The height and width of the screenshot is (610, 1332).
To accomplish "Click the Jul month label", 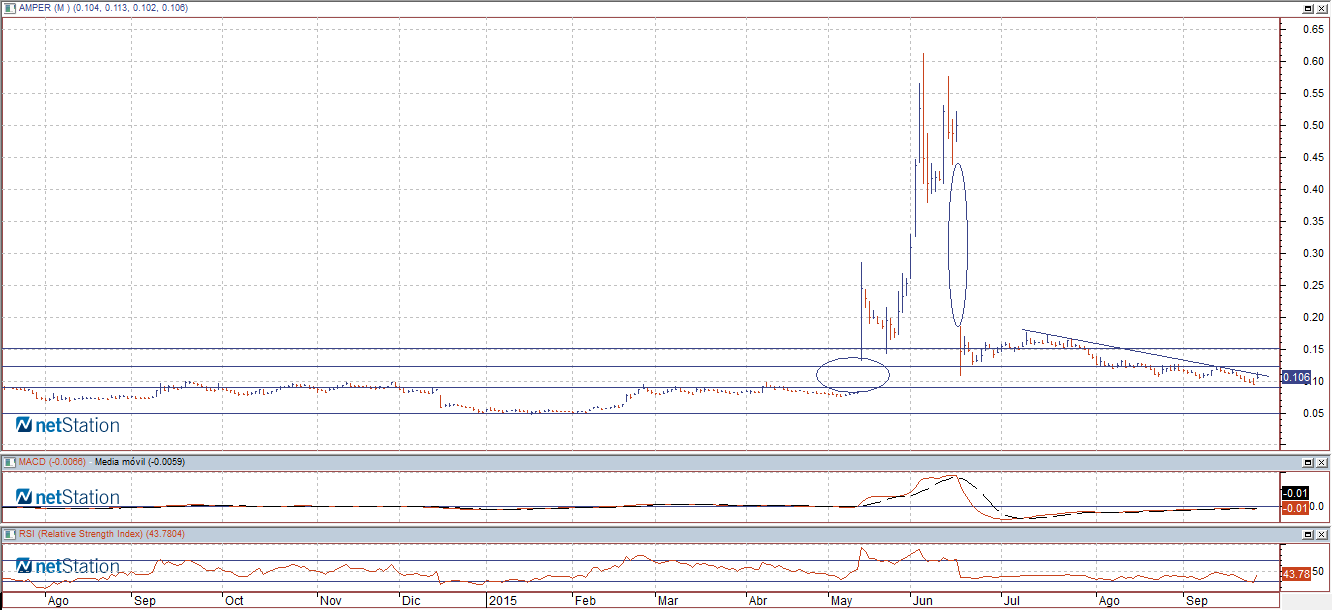I will click(1012, 602).
